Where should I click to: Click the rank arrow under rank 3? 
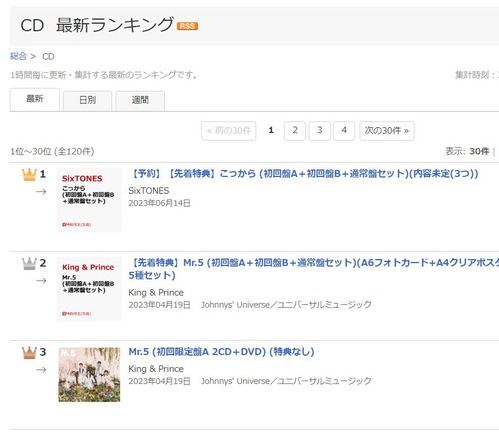click(x=41, y=370)
